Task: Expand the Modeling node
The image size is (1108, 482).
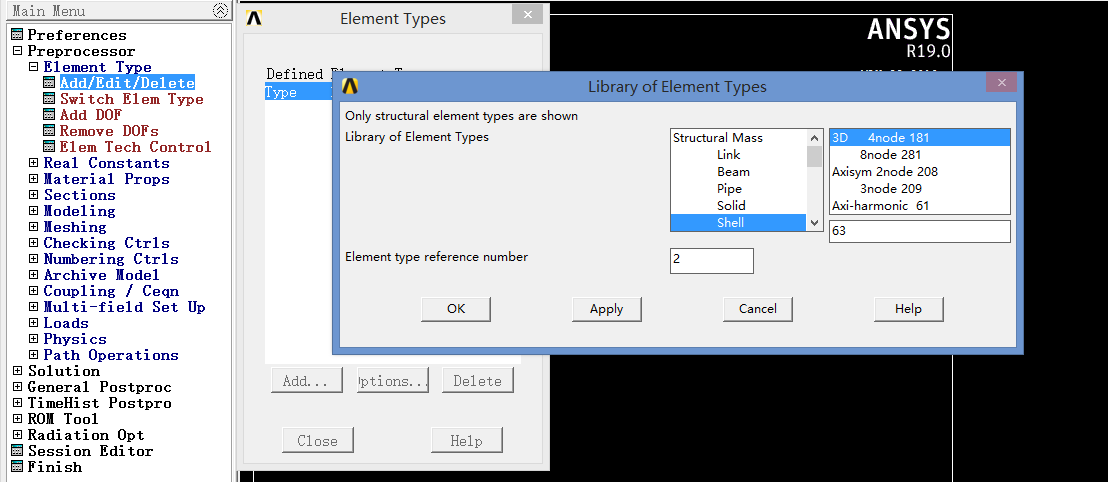Action: [x=33, y=211]
